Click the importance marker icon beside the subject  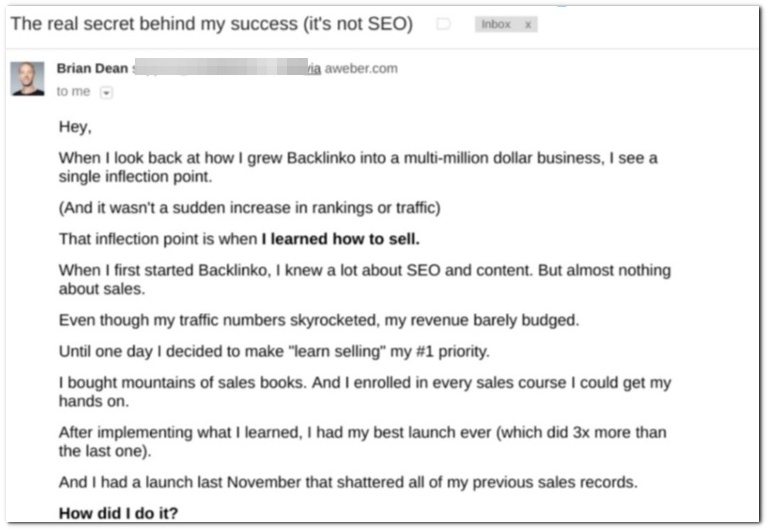pos(444,24)
